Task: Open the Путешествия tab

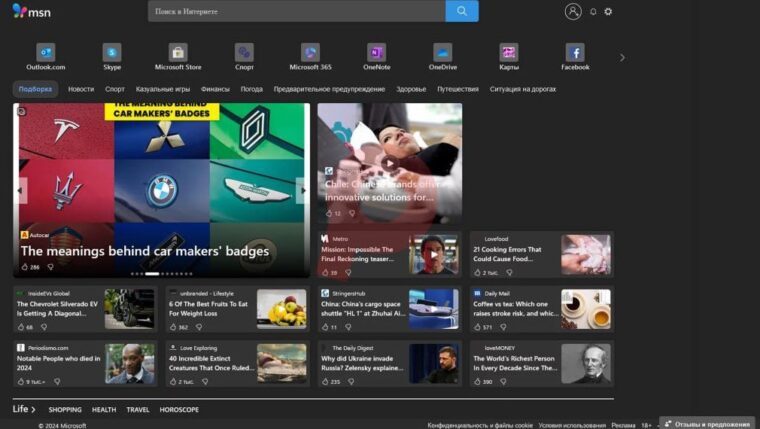Action: point(458,89)
